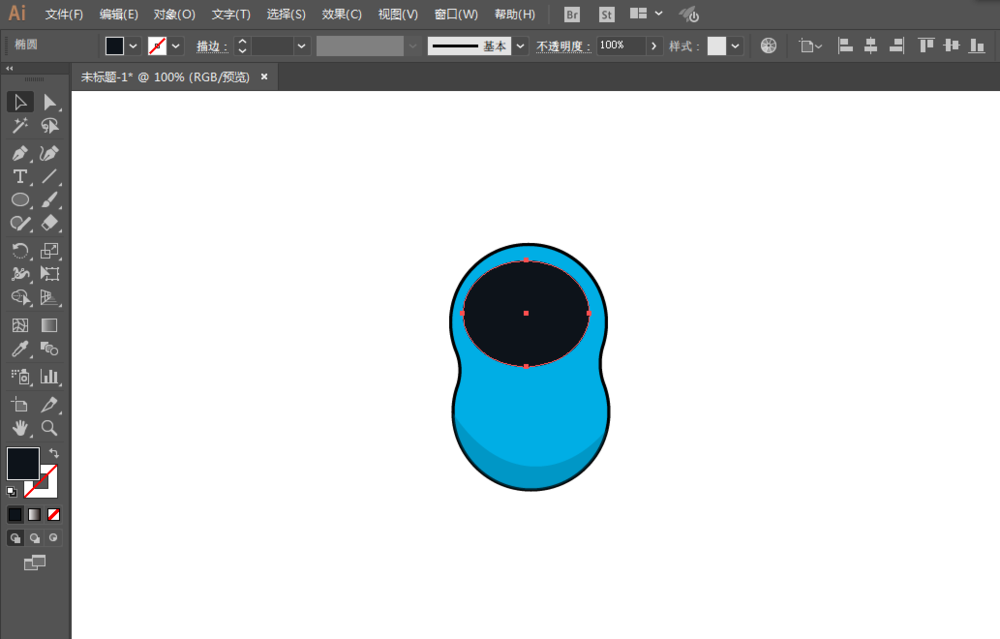
Task: Choose the Rotate tool
Action: click(x=20, y=251)
